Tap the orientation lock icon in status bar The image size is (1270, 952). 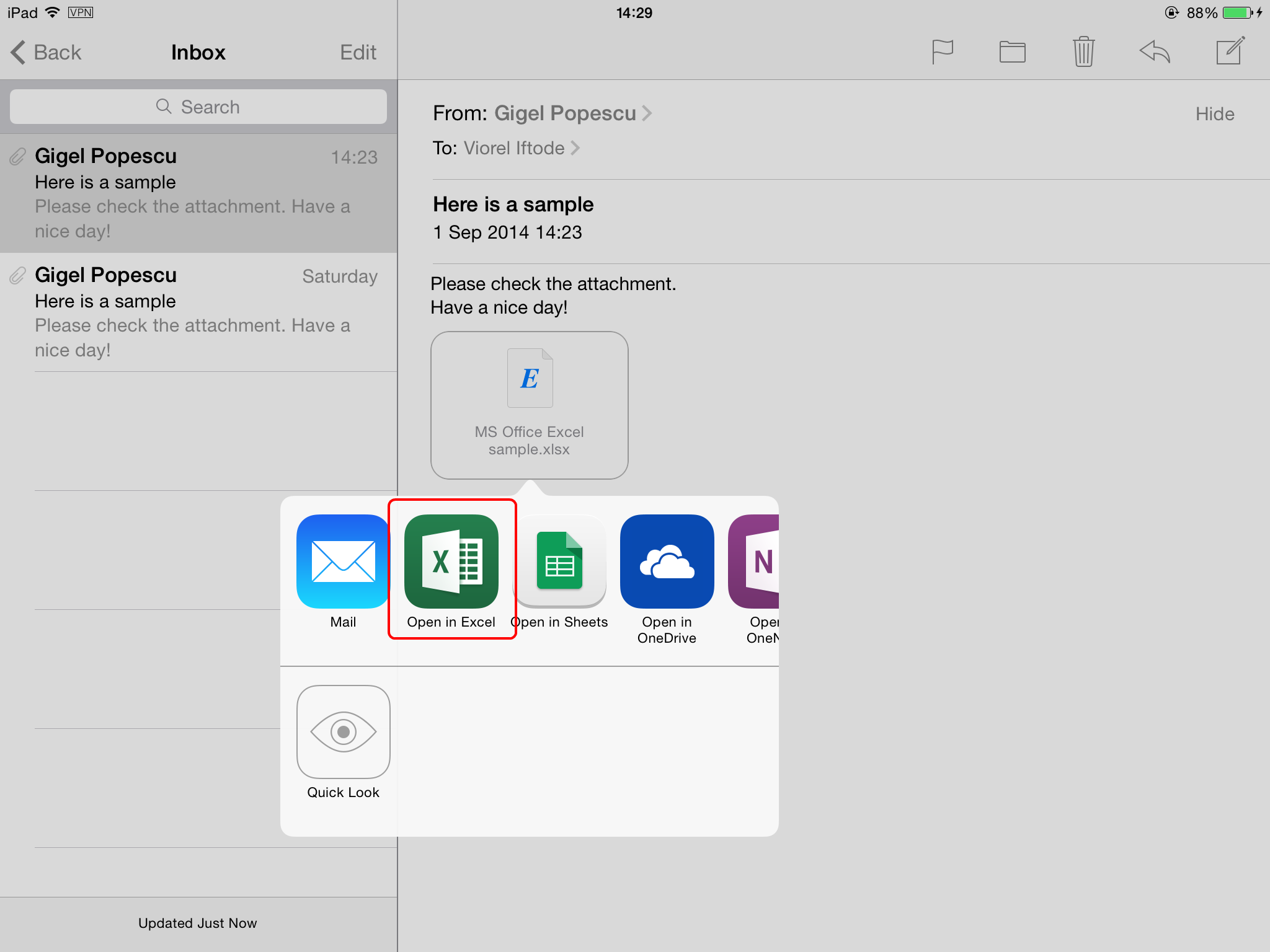(1172, 12)
